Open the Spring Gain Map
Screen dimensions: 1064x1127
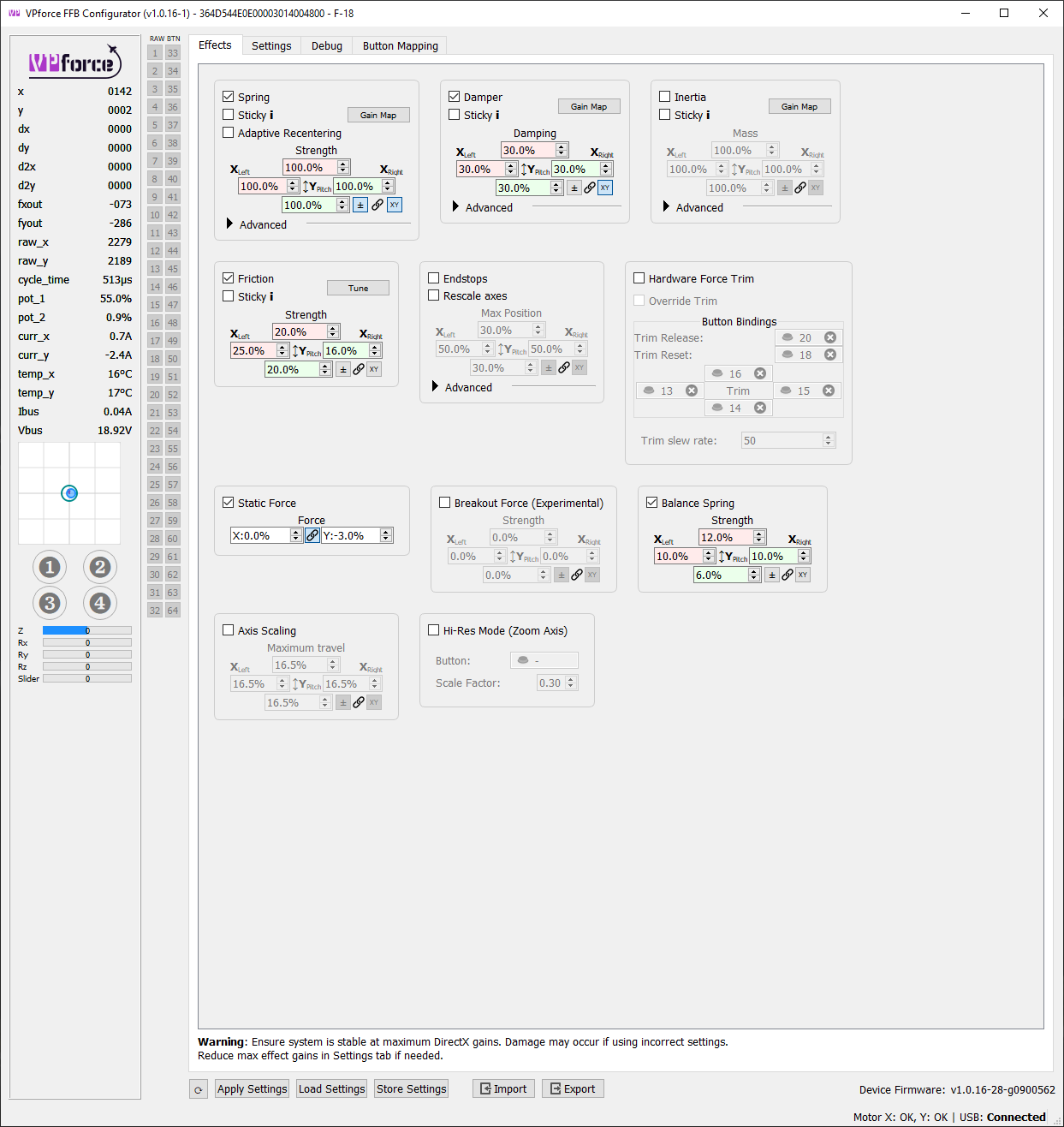click(x=378, y=115)
